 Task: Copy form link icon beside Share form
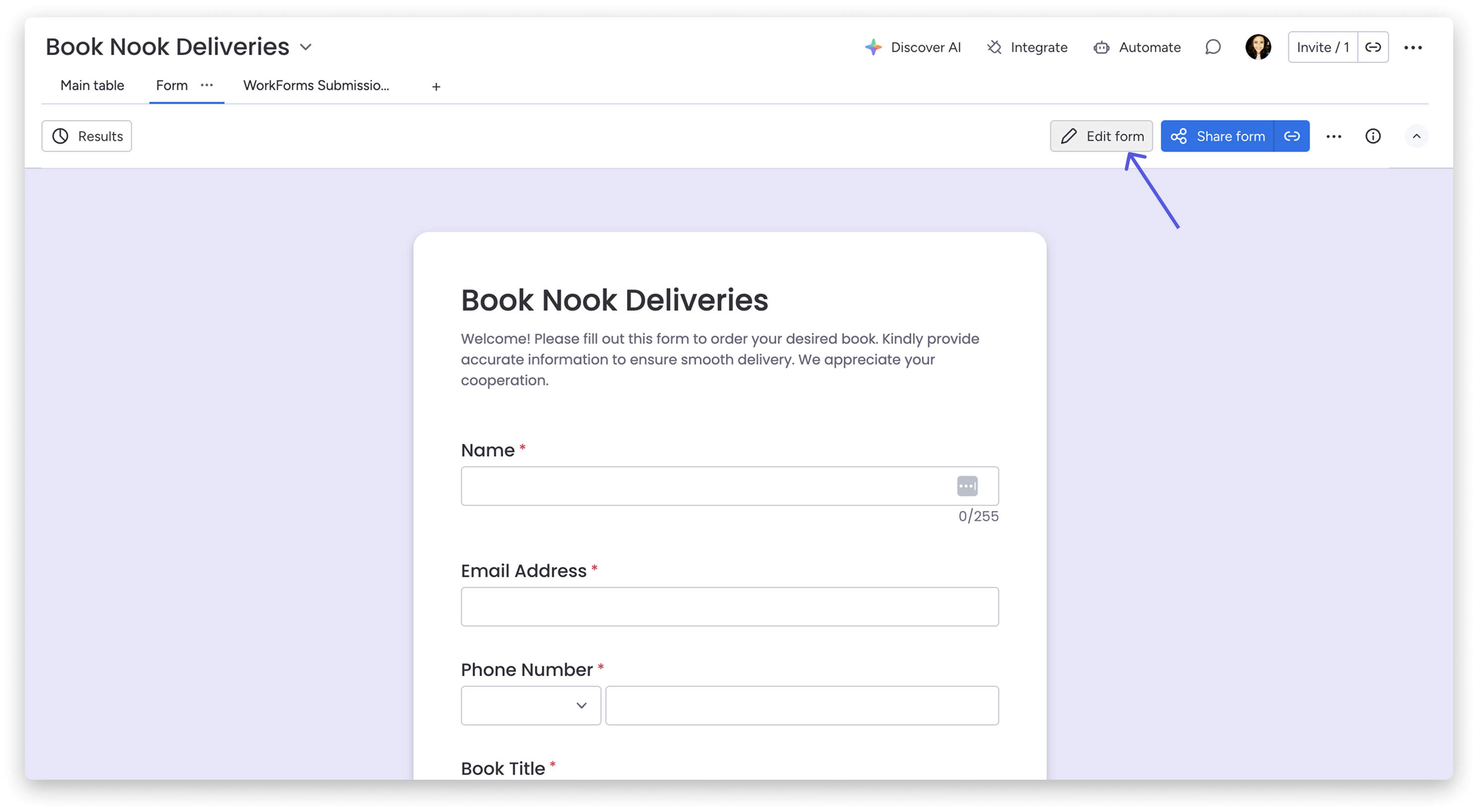pyautogui.click(x=1292, y=136)
